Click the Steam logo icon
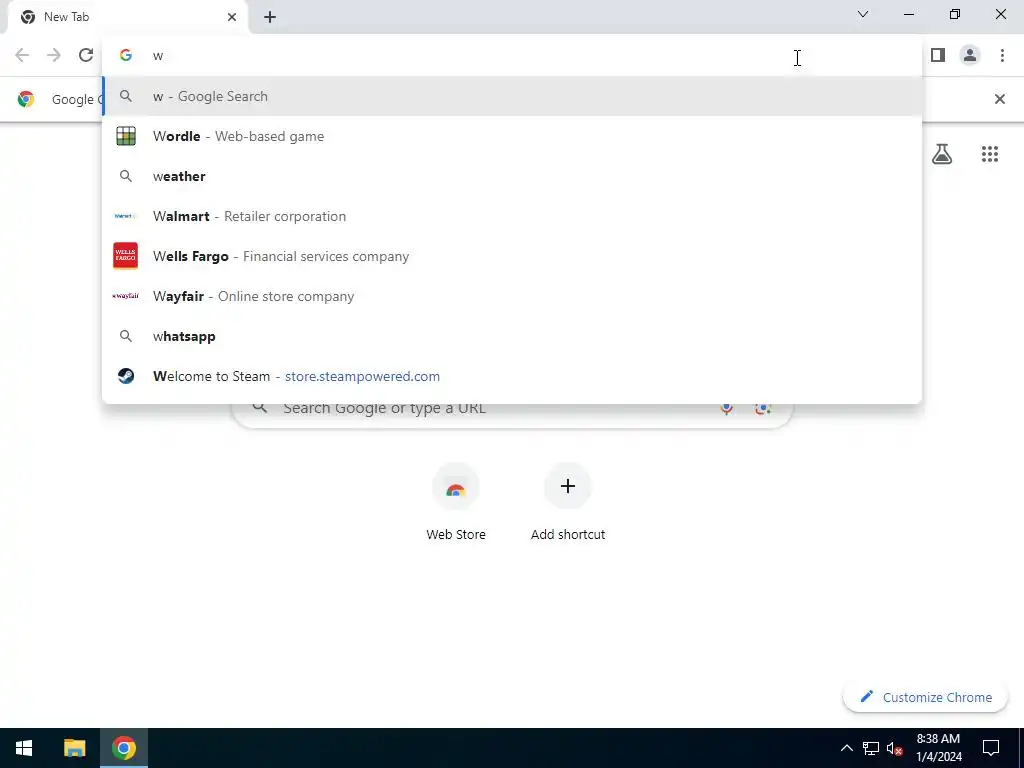Image resolution: width=1024 pixels, height=768 pixels. coord(126,376)
